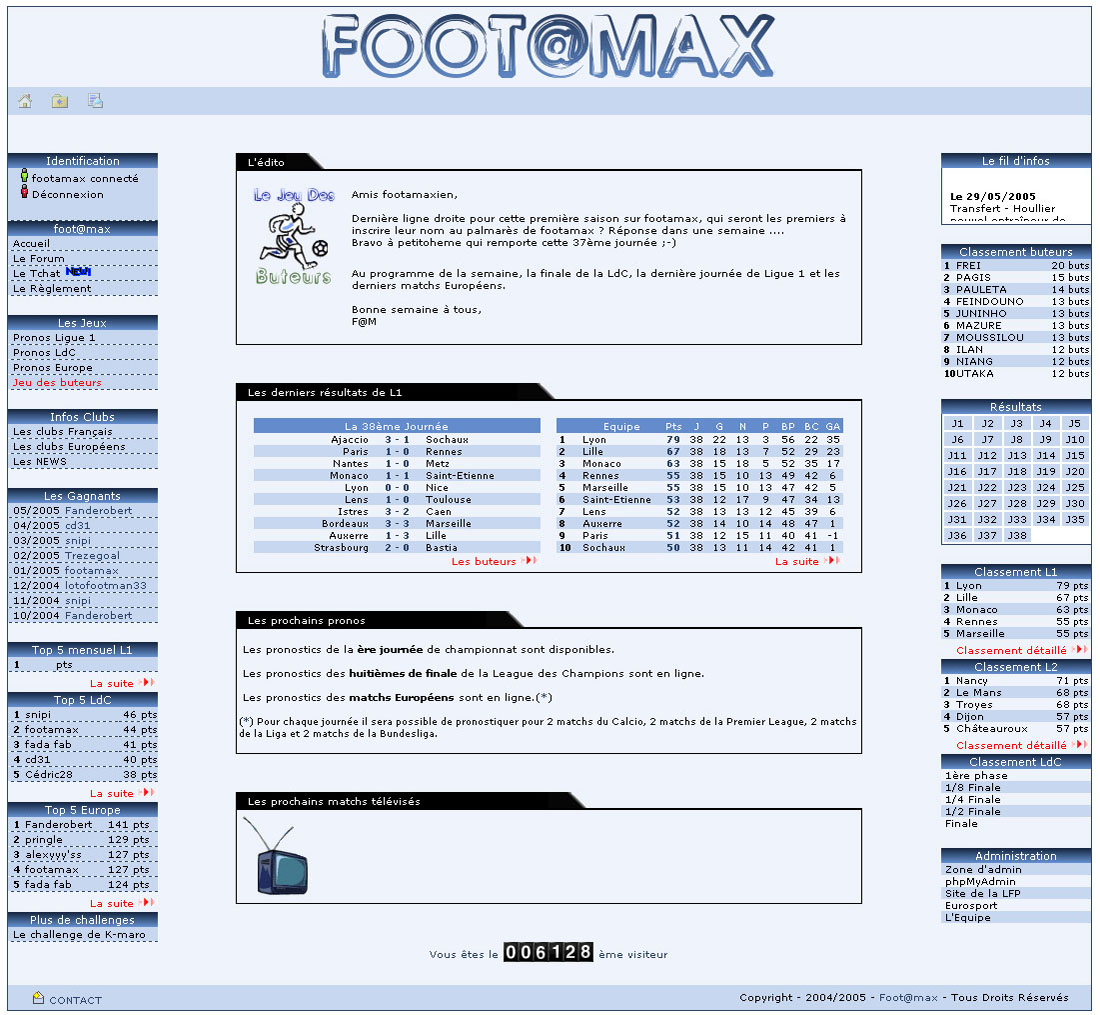Click the contact envelope icon in footer

(x=38, y=998)
